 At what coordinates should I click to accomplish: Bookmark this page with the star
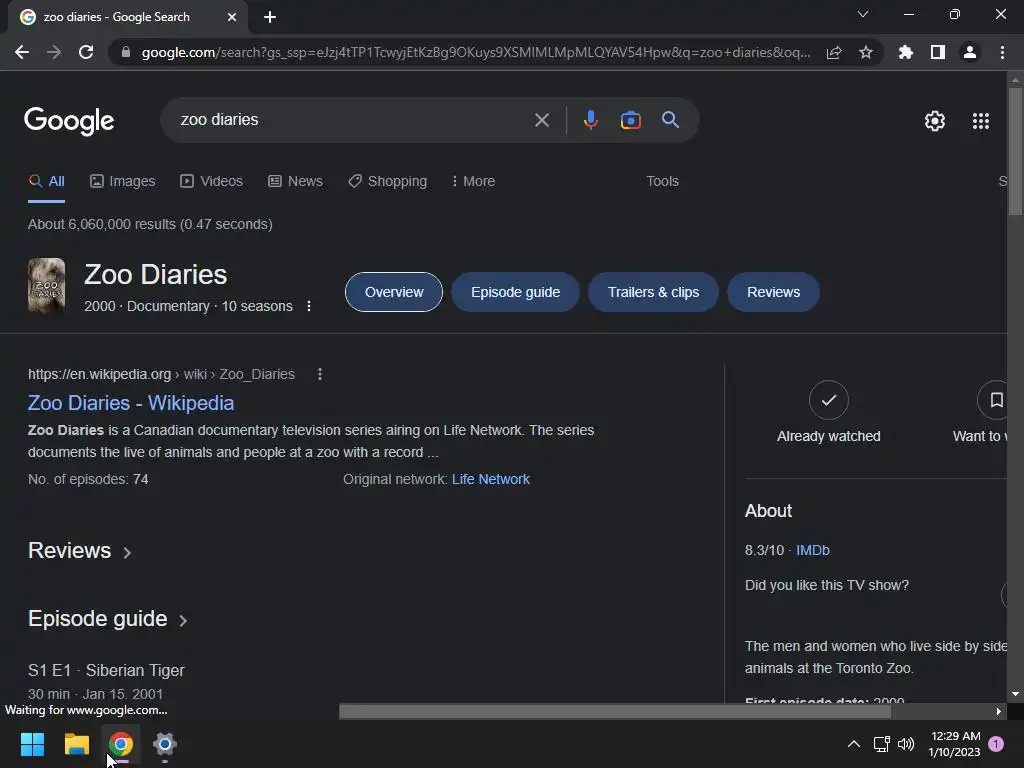click(x=866, y=52)
